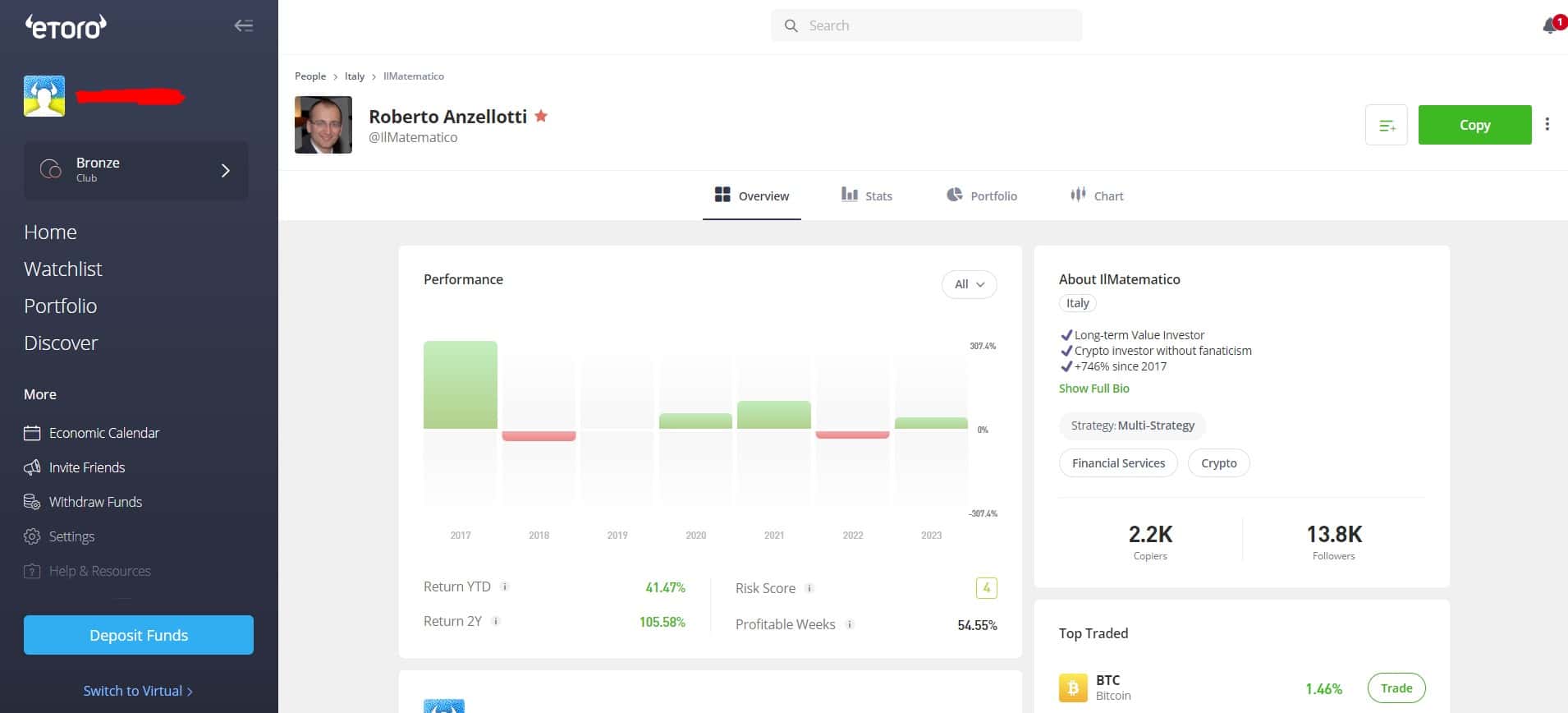Switch to the Stats tab
The width and height of the screenshot is (1568, 713).
click(867, 195)
